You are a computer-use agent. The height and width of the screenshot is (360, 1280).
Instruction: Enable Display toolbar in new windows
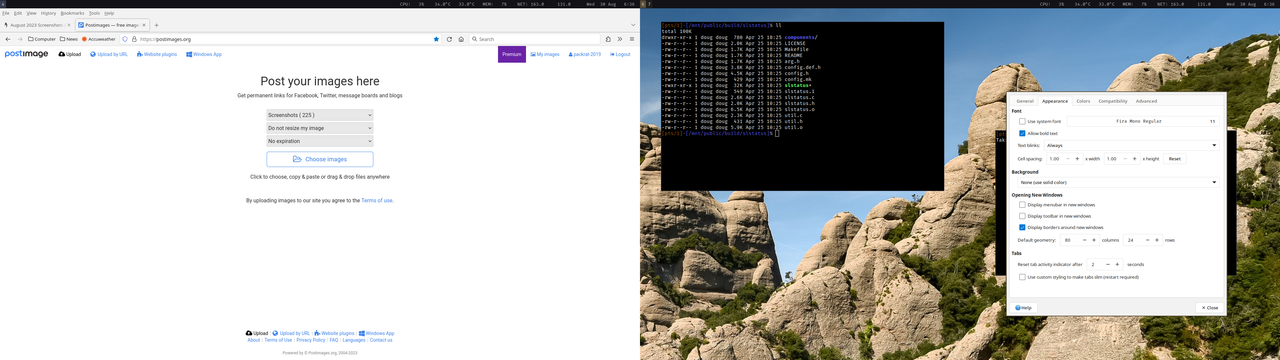(1022, 216)
